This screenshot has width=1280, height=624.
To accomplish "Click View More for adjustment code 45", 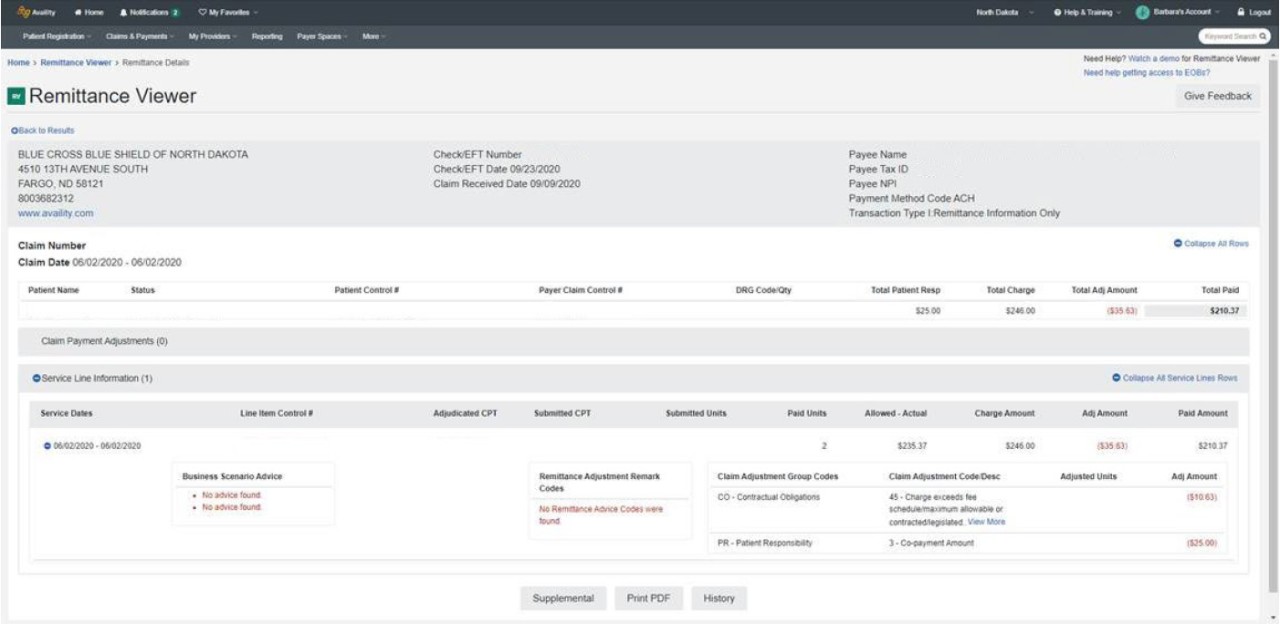I will [x=986, y=522].
